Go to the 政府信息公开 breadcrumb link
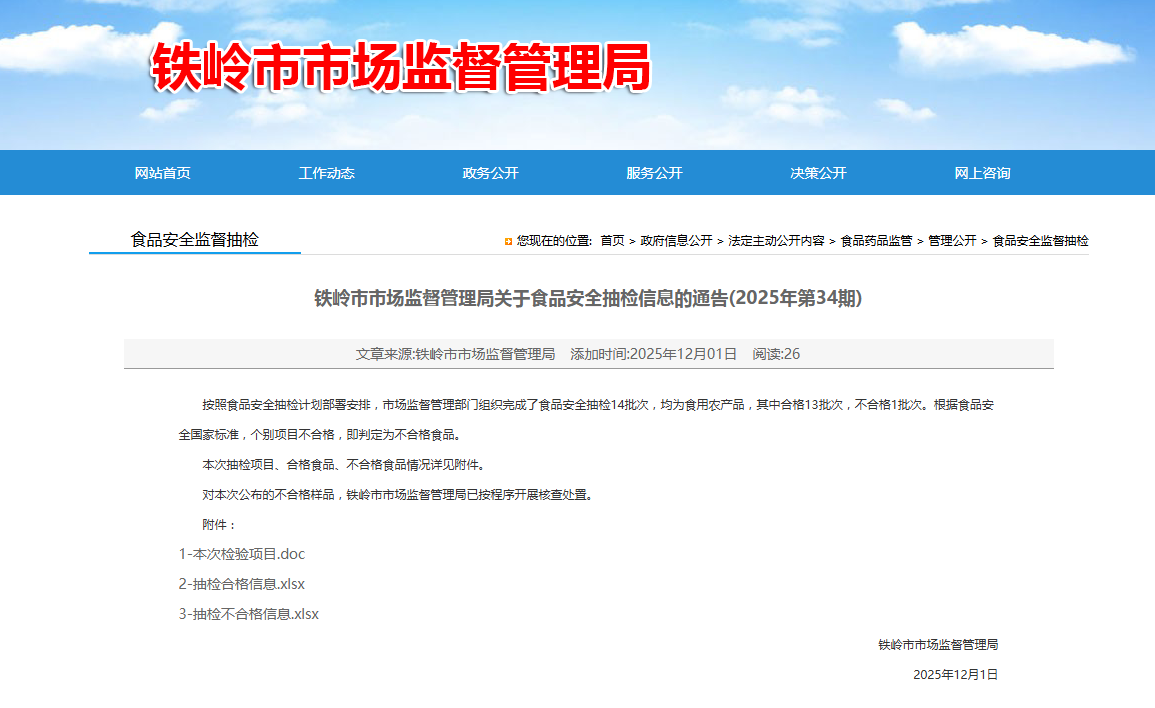 pos(676,241)
